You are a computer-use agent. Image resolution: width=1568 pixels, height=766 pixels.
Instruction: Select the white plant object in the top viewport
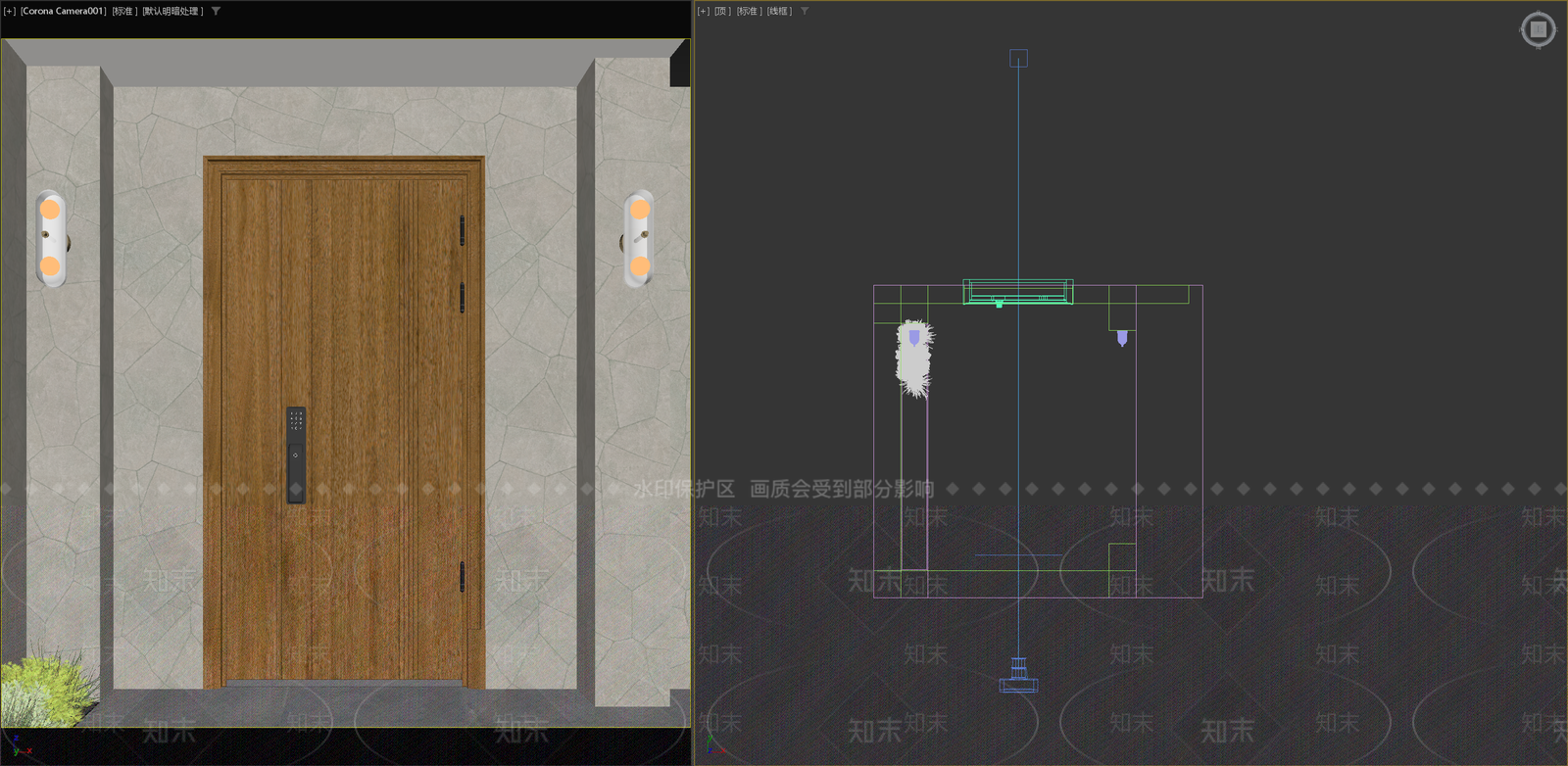(915, 358)
